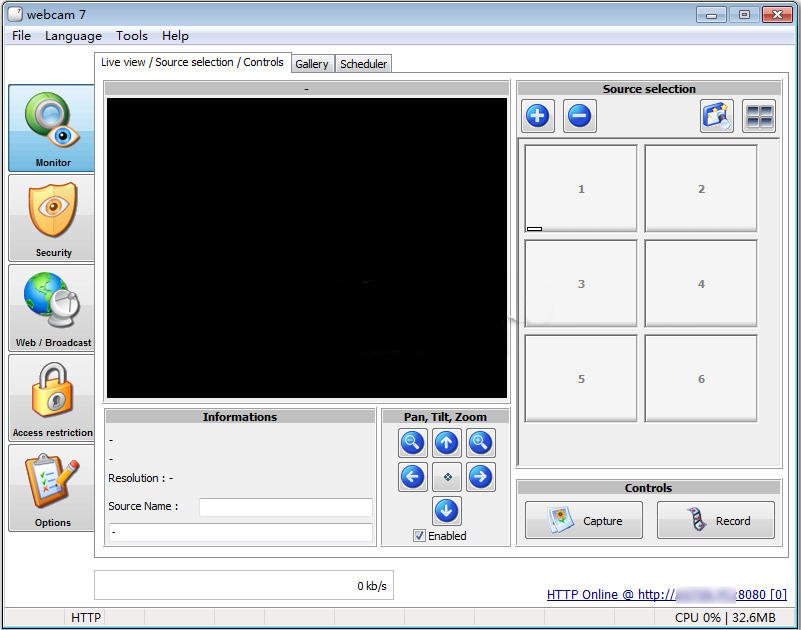The width and height of the screenshot is (801, 630).
Task: Select source slot 1
Action: point(581,189)
